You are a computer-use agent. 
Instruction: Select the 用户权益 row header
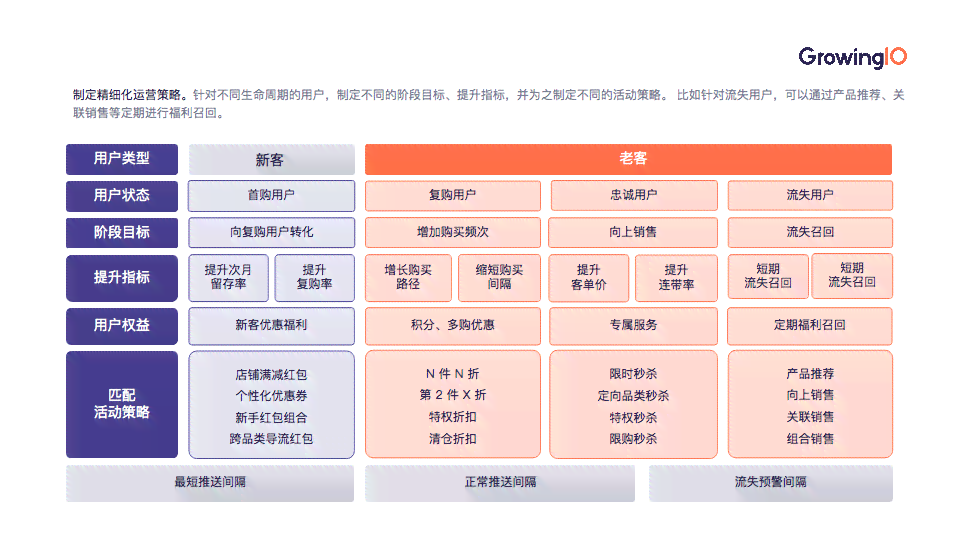click(122, 326)
